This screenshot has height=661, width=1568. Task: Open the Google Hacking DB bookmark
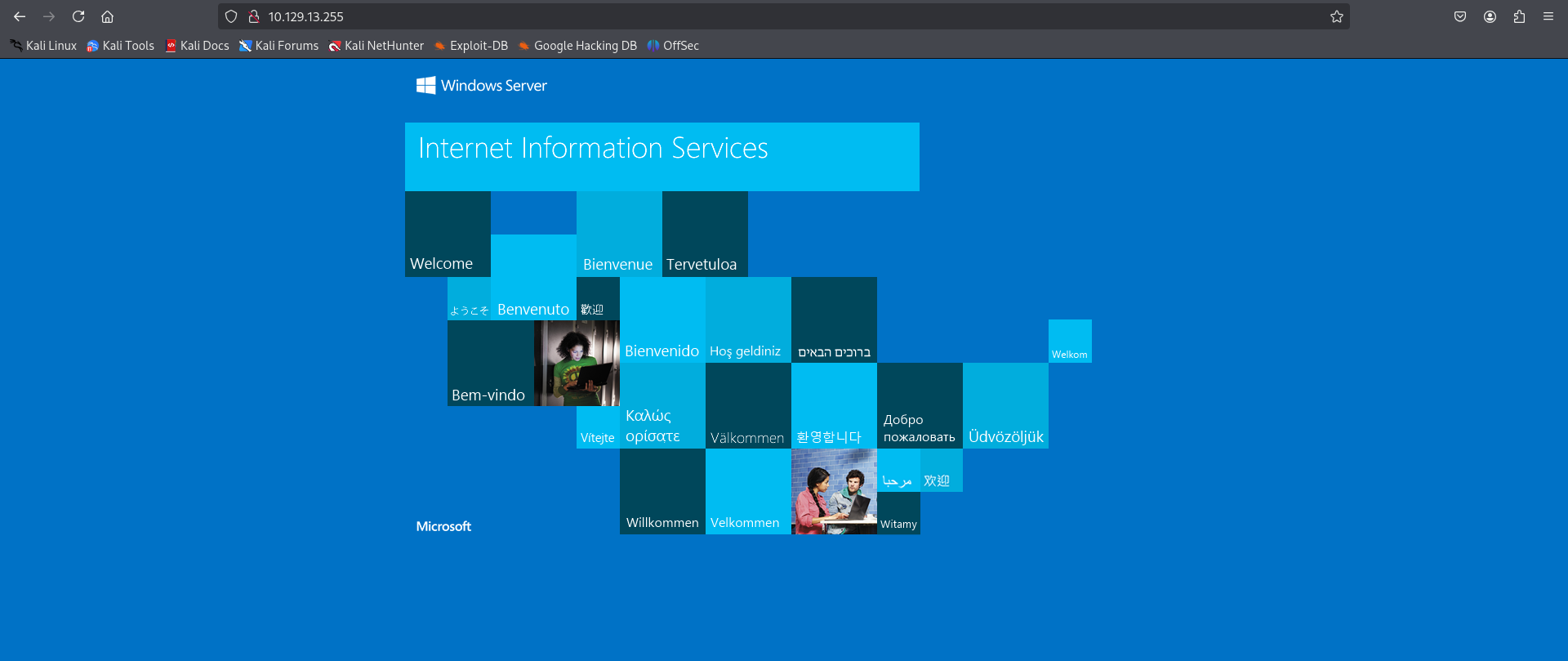pos(577,46)
